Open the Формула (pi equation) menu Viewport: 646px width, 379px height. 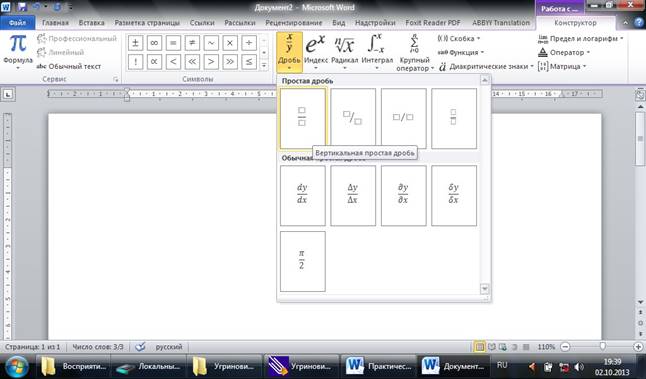pyautogui.click(x=18, y=52)
